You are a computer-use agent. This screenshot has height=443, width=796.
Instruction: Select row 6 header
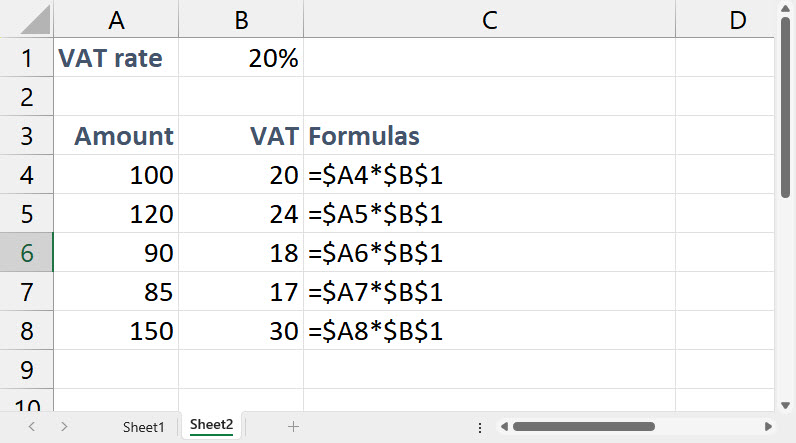[x=27, y=253]
